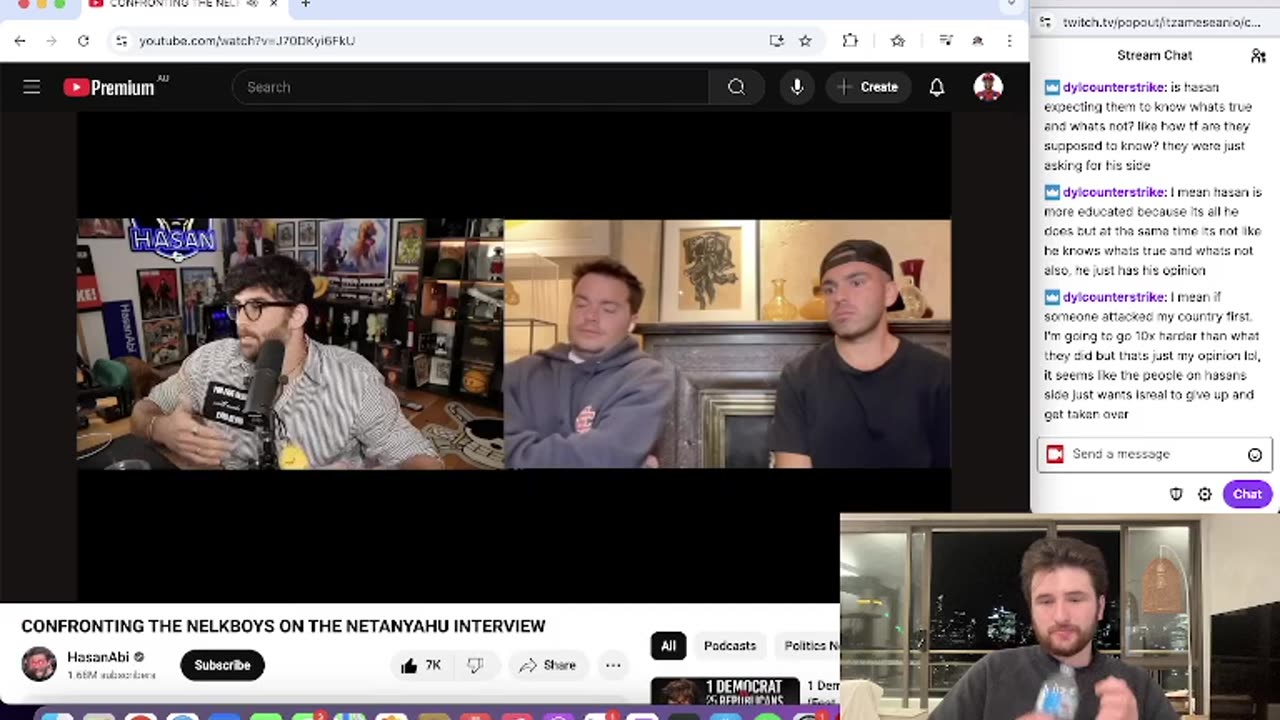Click first dylcounterstrike username about hasan expecting
Screen dimensions: 1280x720
pos(1114,87)
